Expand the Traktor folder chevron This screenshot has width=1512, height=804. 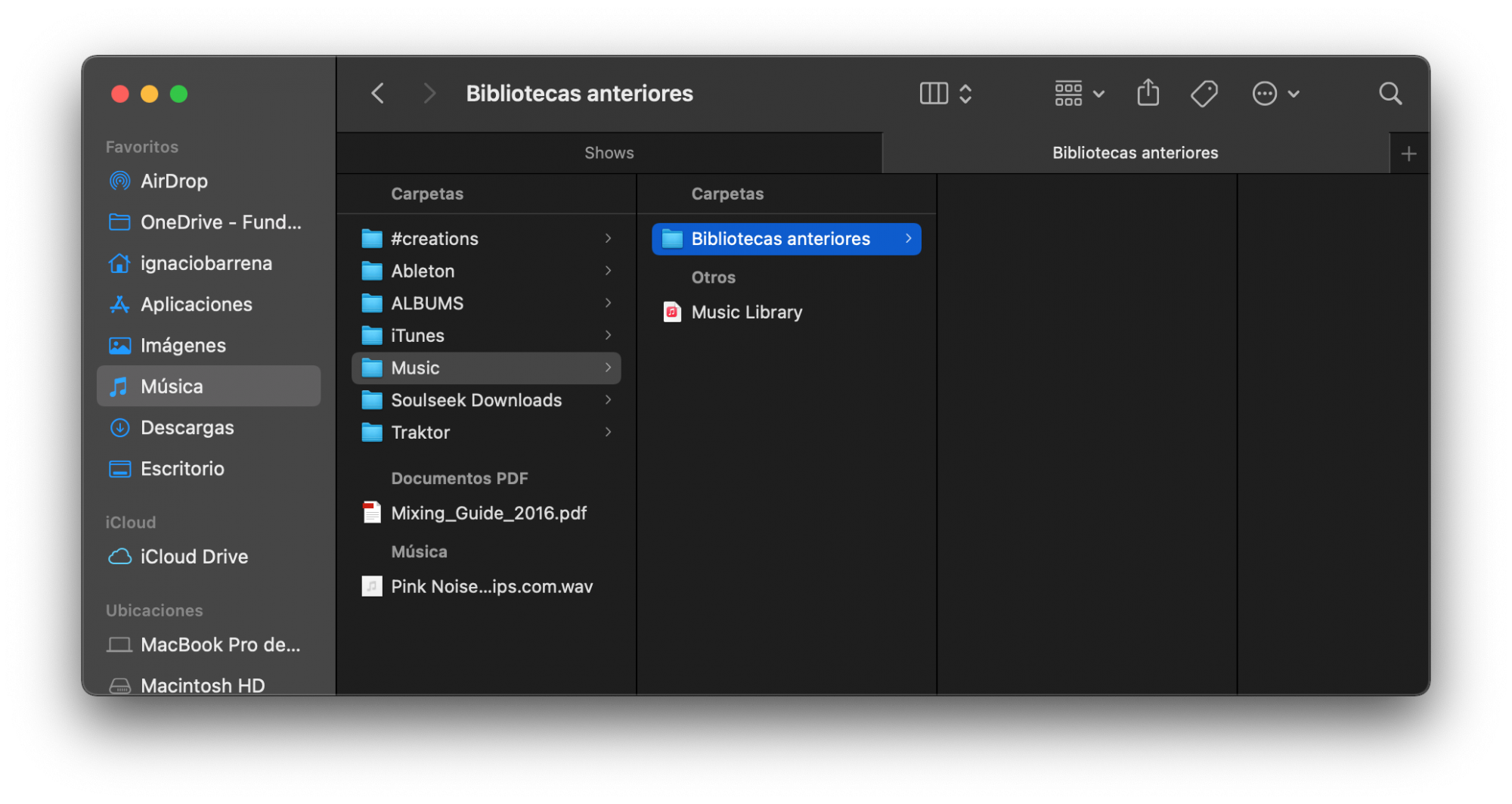click(x=608, y=433)
